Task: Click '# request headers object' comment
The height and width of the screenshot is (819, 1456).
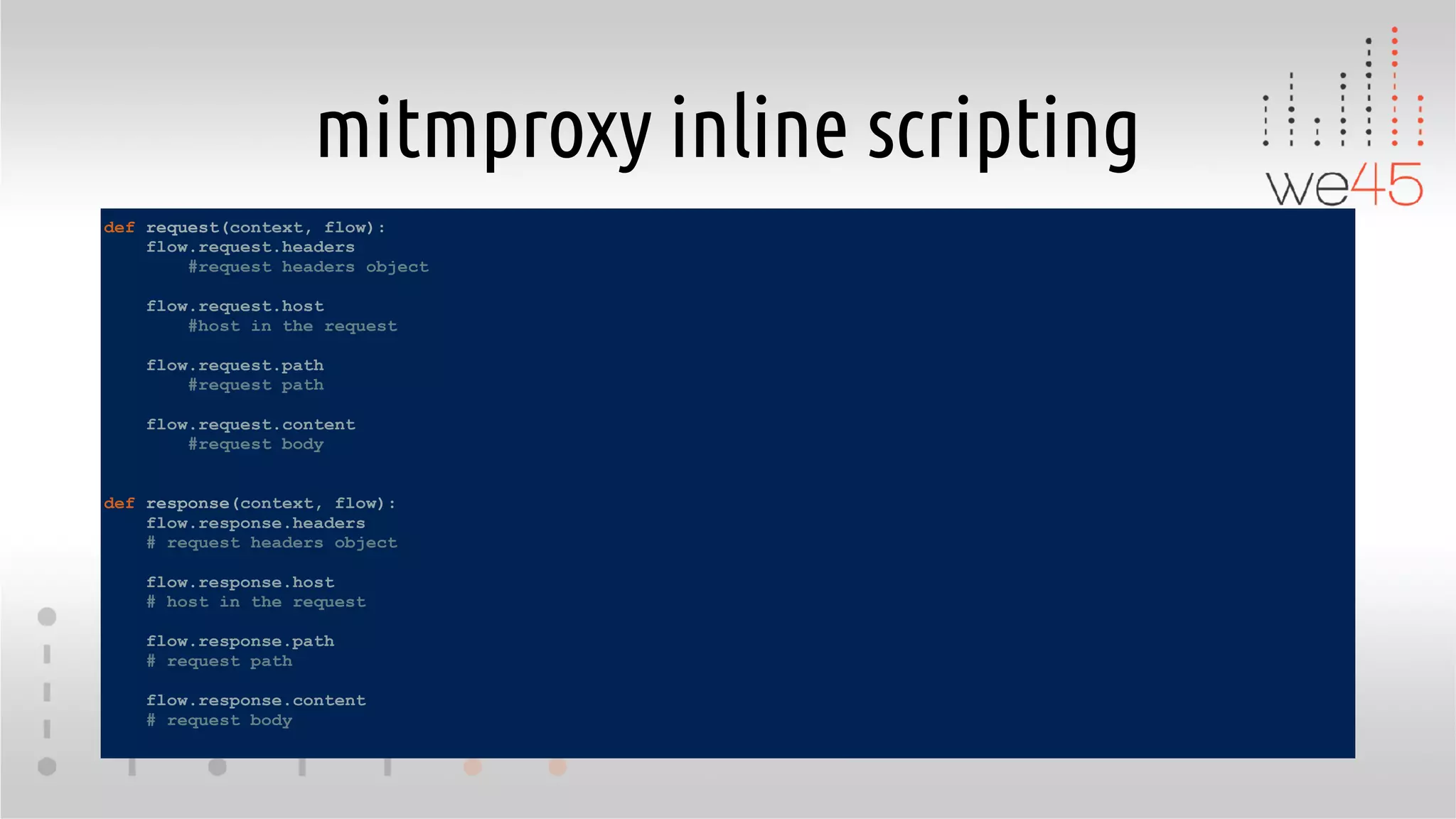Action: pyautogui.click(x=272, y=543)
